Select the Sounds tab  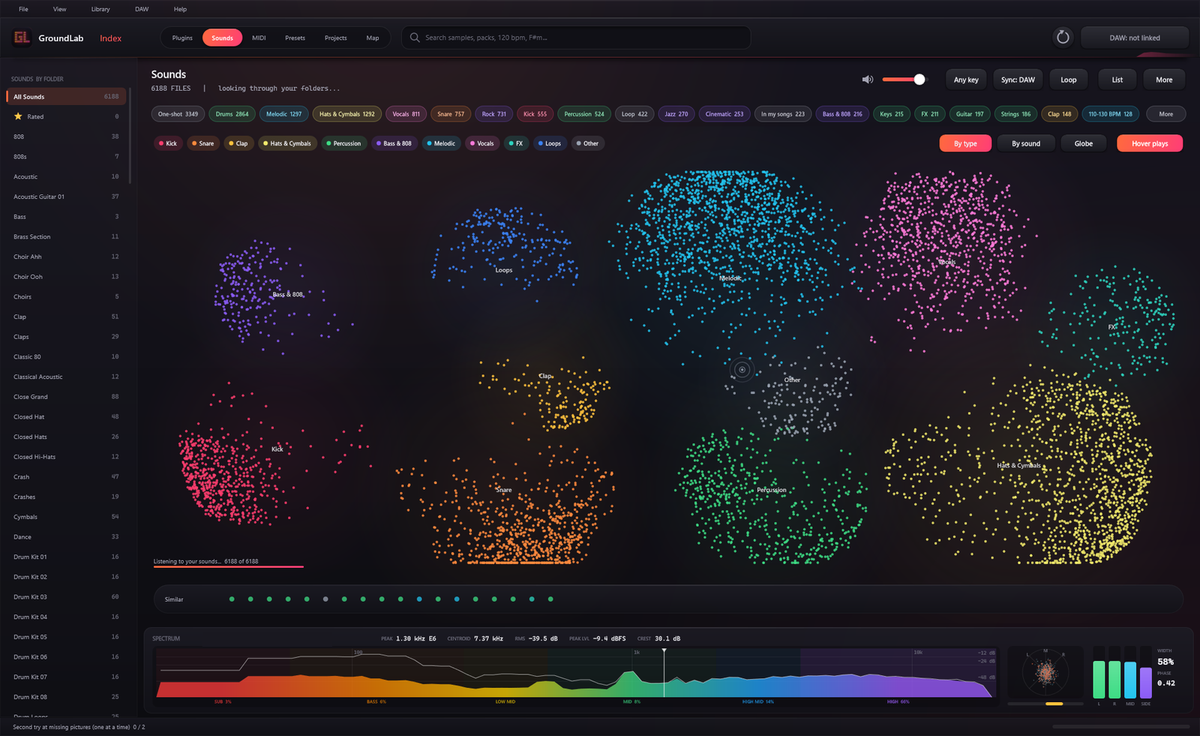tap(222, 37)
